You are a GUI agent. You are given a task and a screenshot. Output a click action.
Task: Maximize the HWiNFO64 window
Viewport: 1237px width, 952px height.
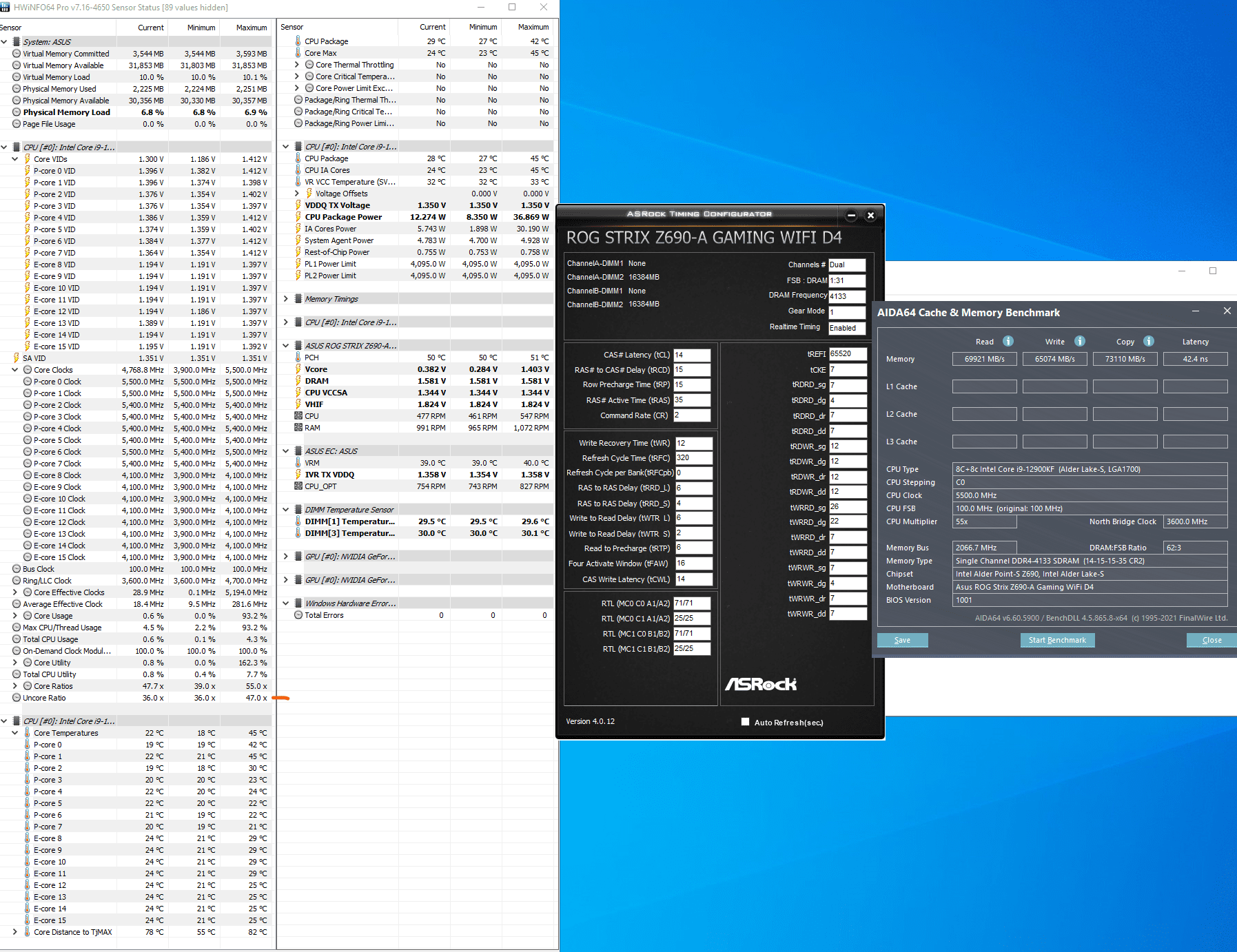[512, 7]
